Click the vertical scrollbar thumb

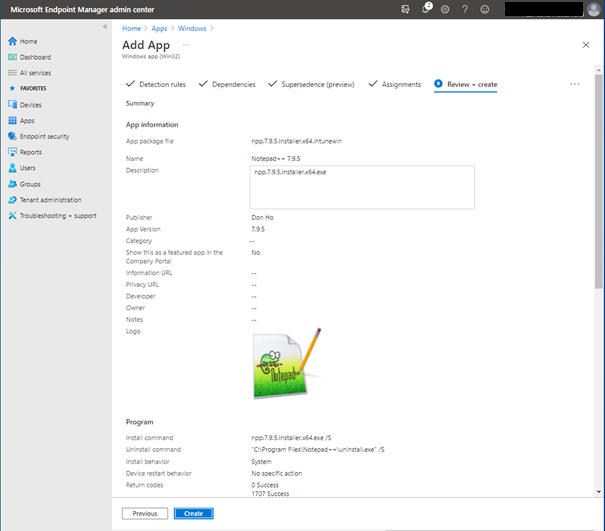click(598, 181)
